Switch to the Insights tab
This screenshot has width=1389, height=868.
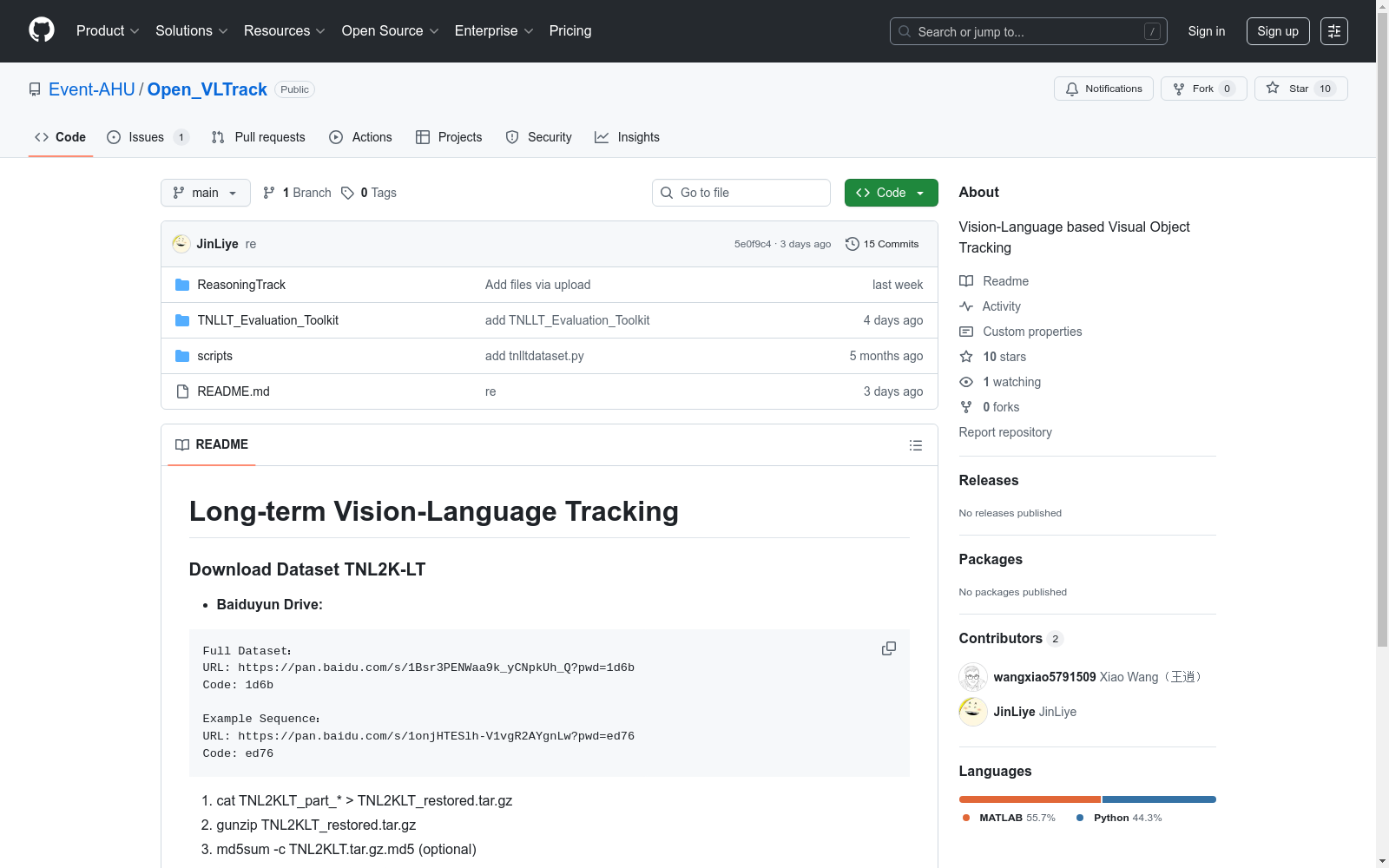point(627,137)
